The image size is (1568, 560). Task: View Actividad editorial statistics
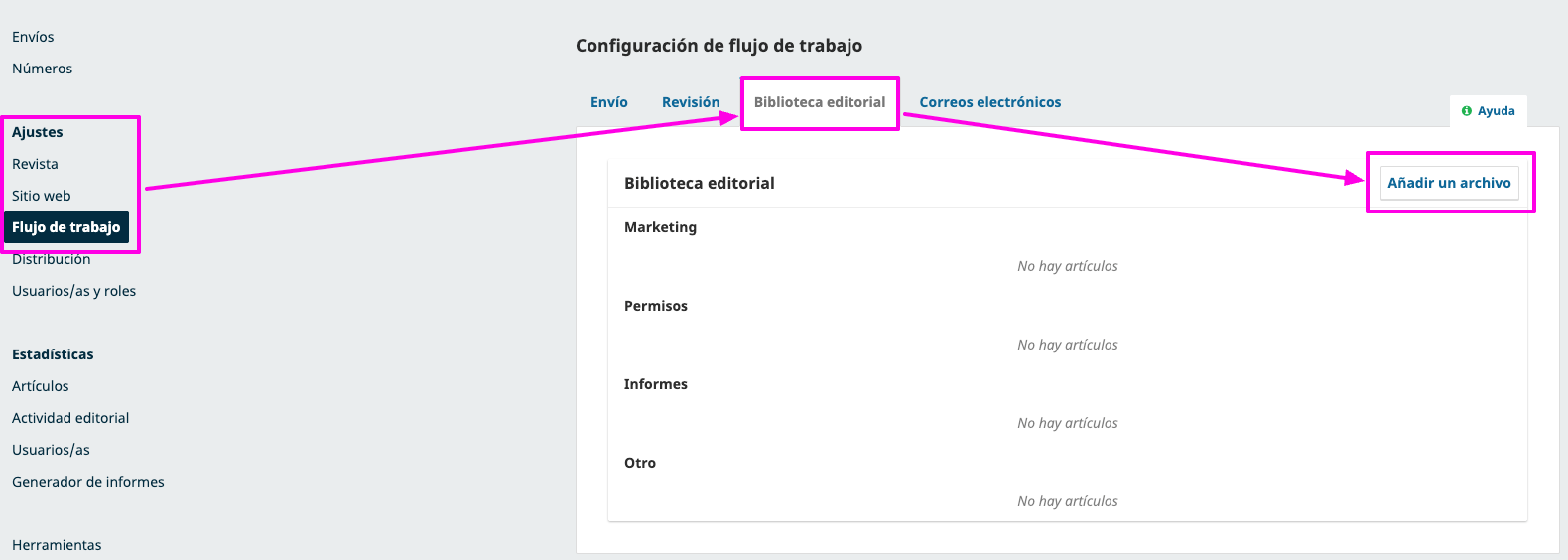coord(70,418)
